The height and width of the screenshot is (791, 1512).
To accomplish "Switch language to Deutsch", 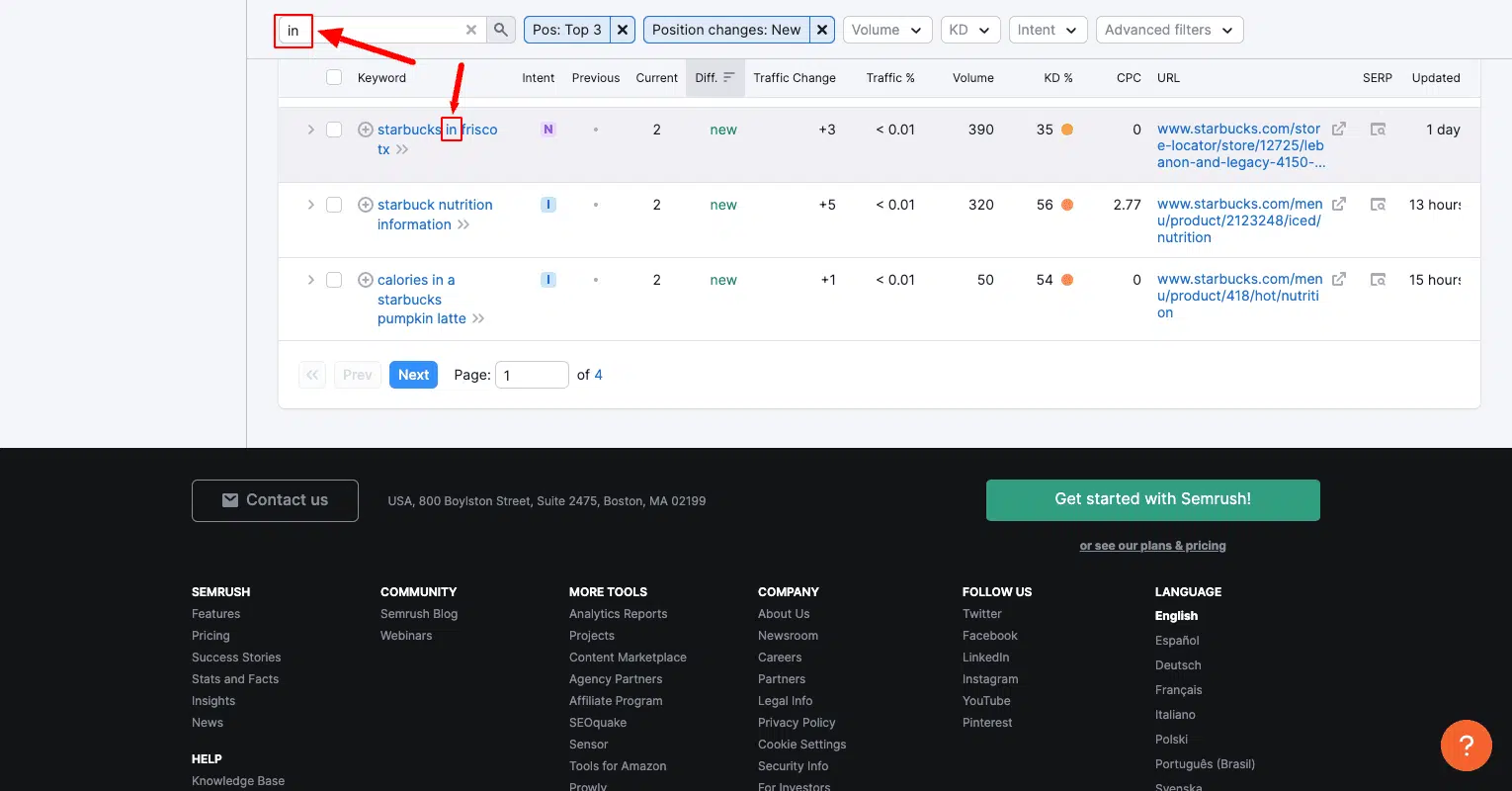I will [1178, 665].
